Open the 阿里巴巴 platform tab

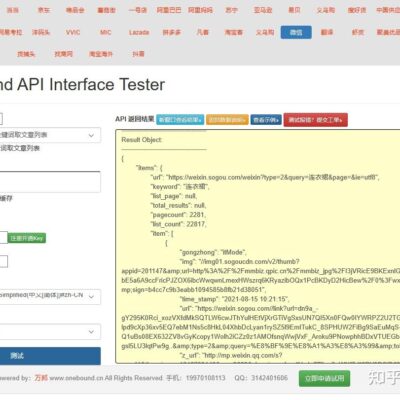coord(169,10)
